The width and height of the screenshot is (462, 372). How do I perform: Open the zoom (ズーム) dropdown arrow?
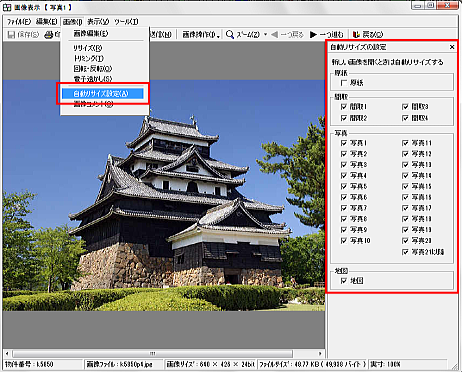pyautogui.click(x=266, y=34)
